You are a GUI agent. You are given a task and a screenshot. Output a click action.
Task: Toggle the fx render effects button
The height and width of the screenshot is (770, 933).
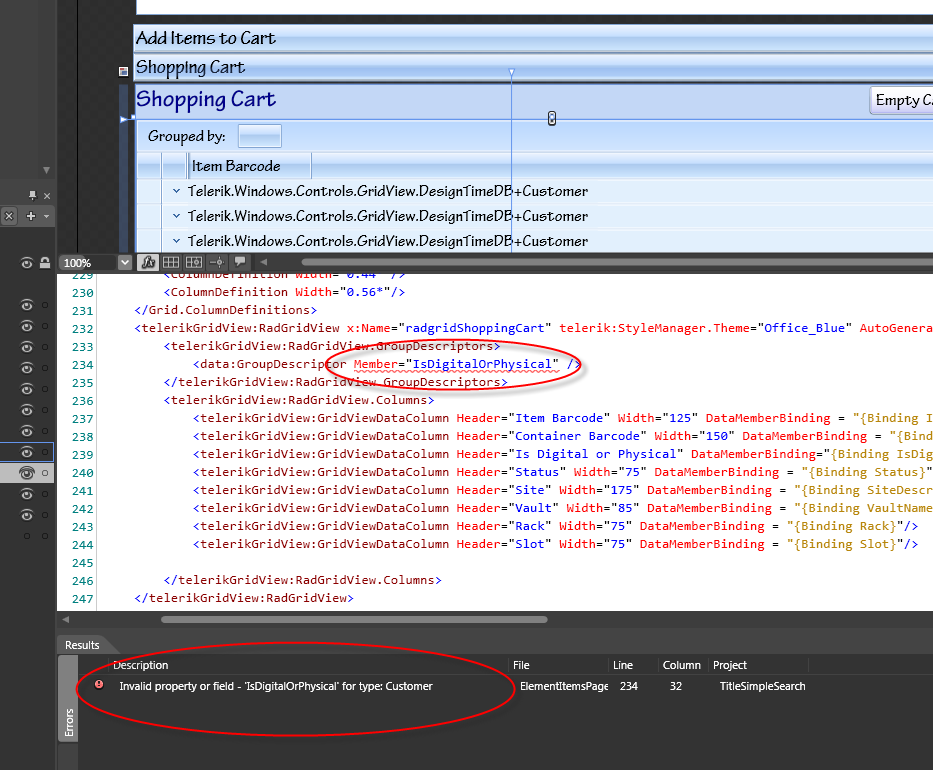(x=148, y=262)
